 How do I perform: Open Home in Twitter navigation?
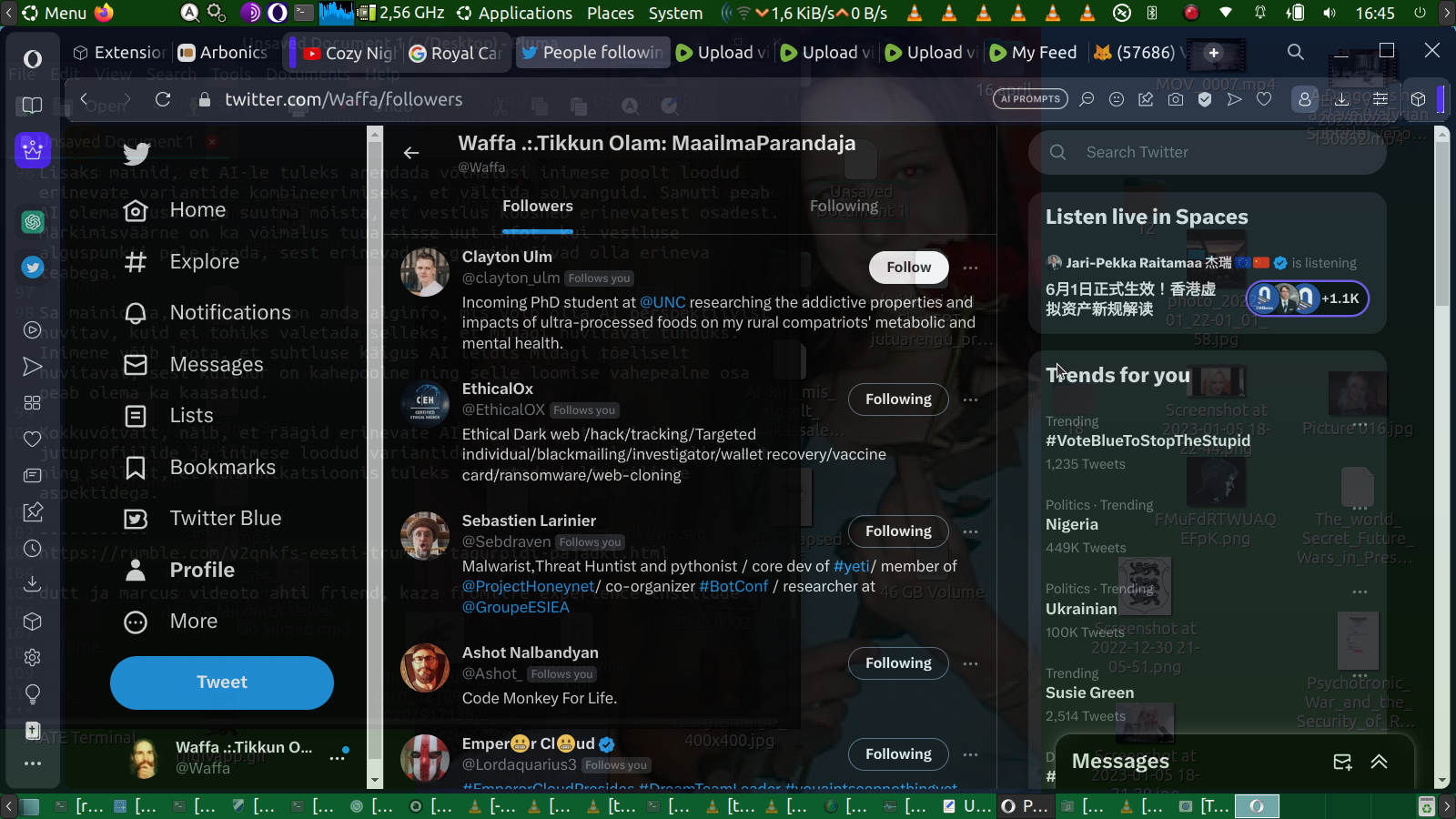(x=175, y=210)
